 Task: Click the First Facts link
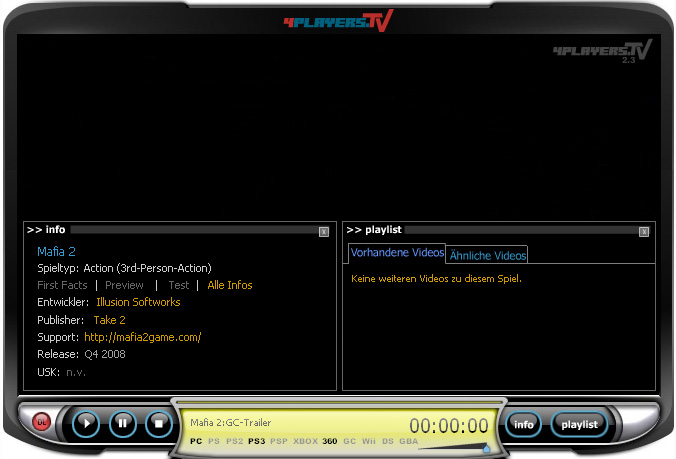[x=62, y=285]
